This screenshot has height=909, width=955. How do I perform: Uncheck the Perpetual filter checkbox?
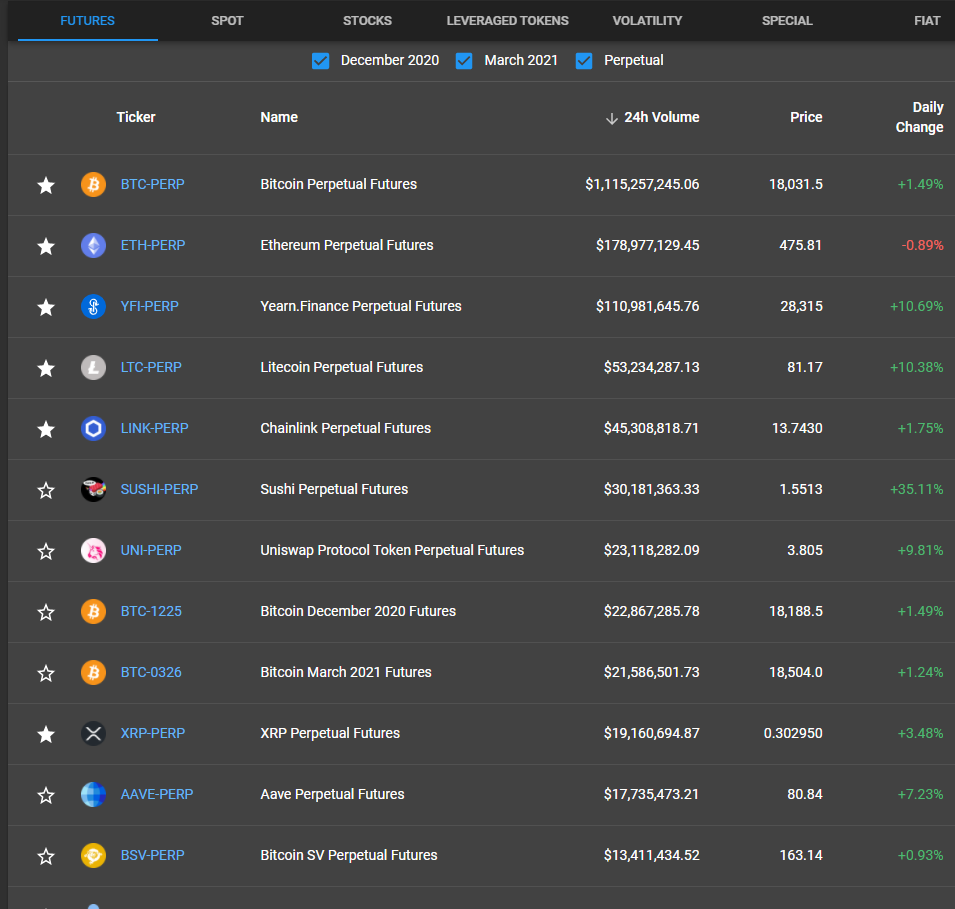pyautogui.click(x=584, y=61)
